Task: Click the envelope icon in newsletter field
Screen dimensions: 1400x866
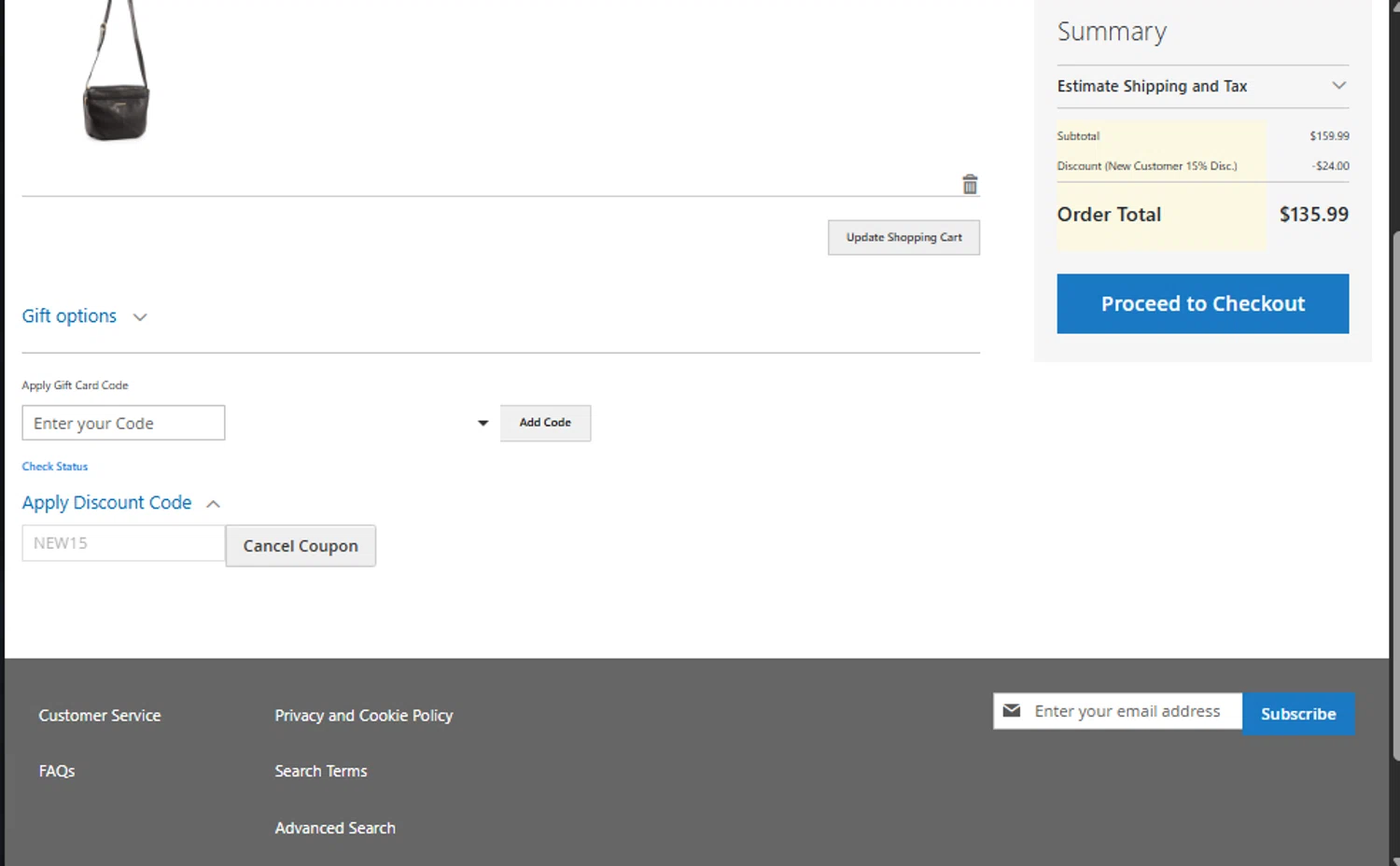Action: (x=1012, y=711)
